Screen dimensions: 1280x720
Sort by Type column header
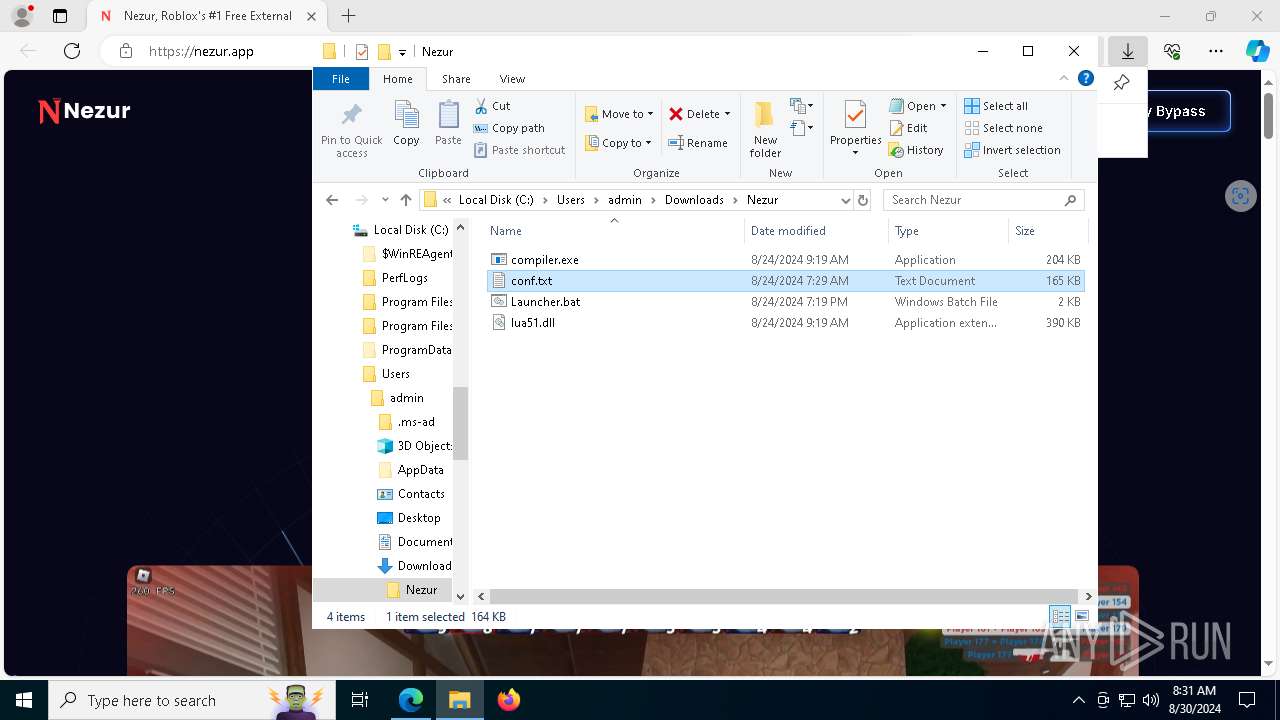(948, 231)
